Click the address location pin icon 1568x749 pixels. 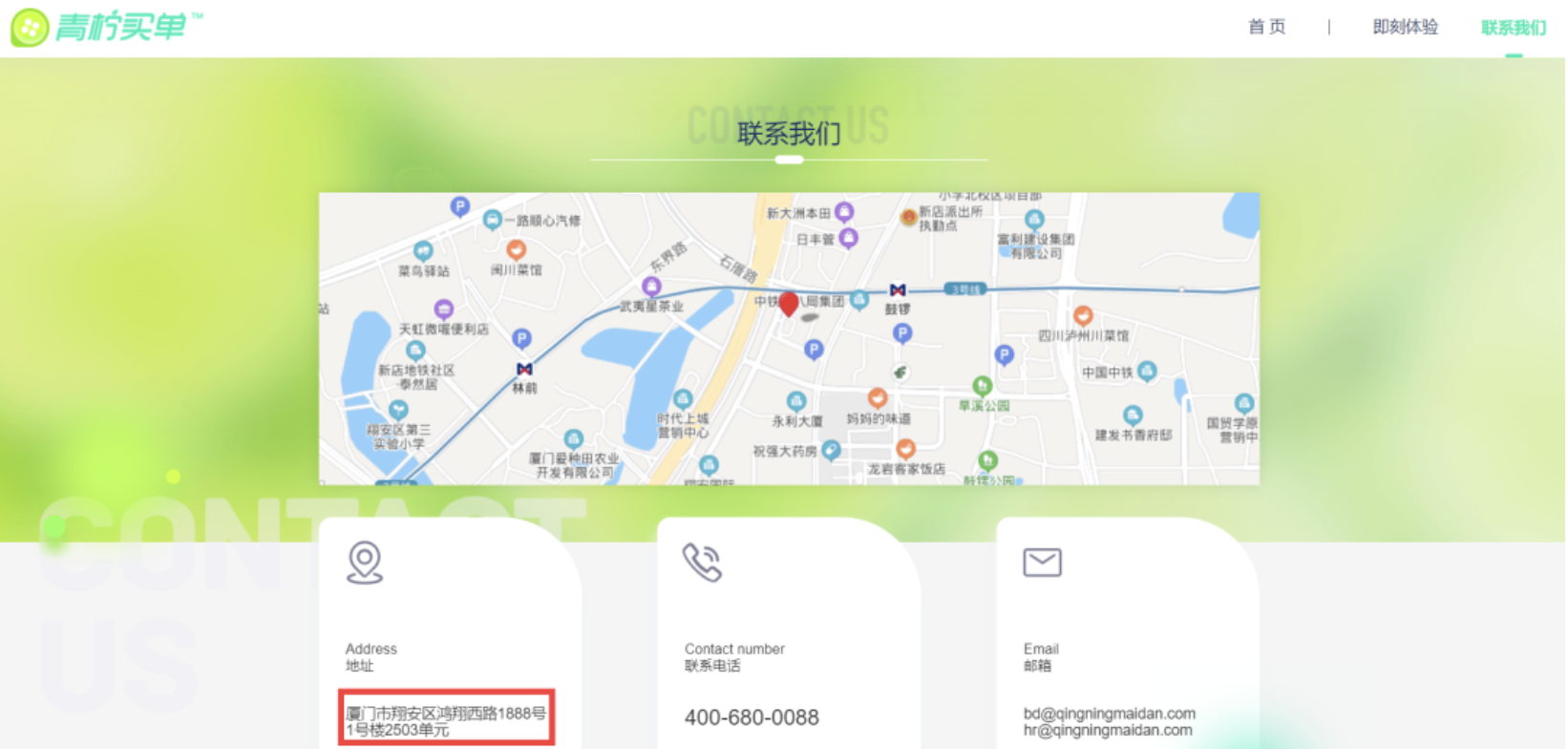364,562
